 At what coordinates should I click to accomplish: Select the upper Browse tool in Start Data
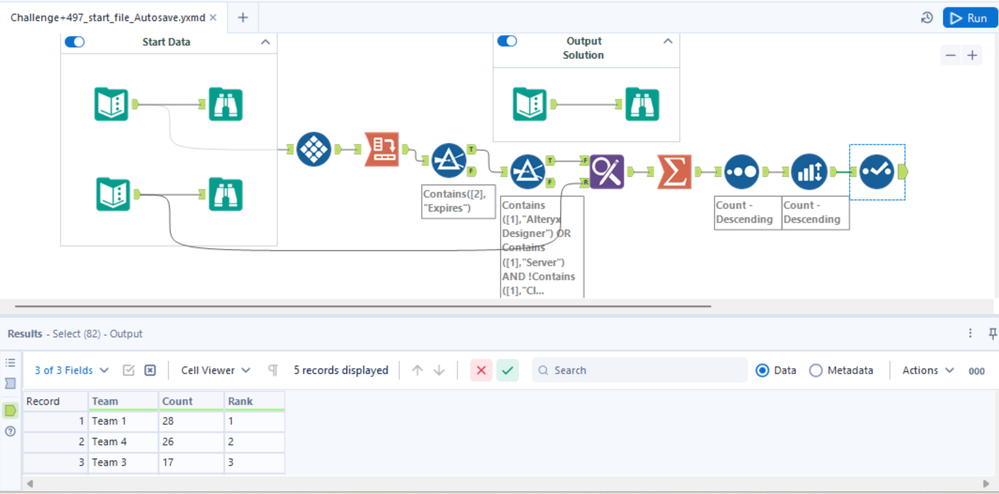coord(226,104)
